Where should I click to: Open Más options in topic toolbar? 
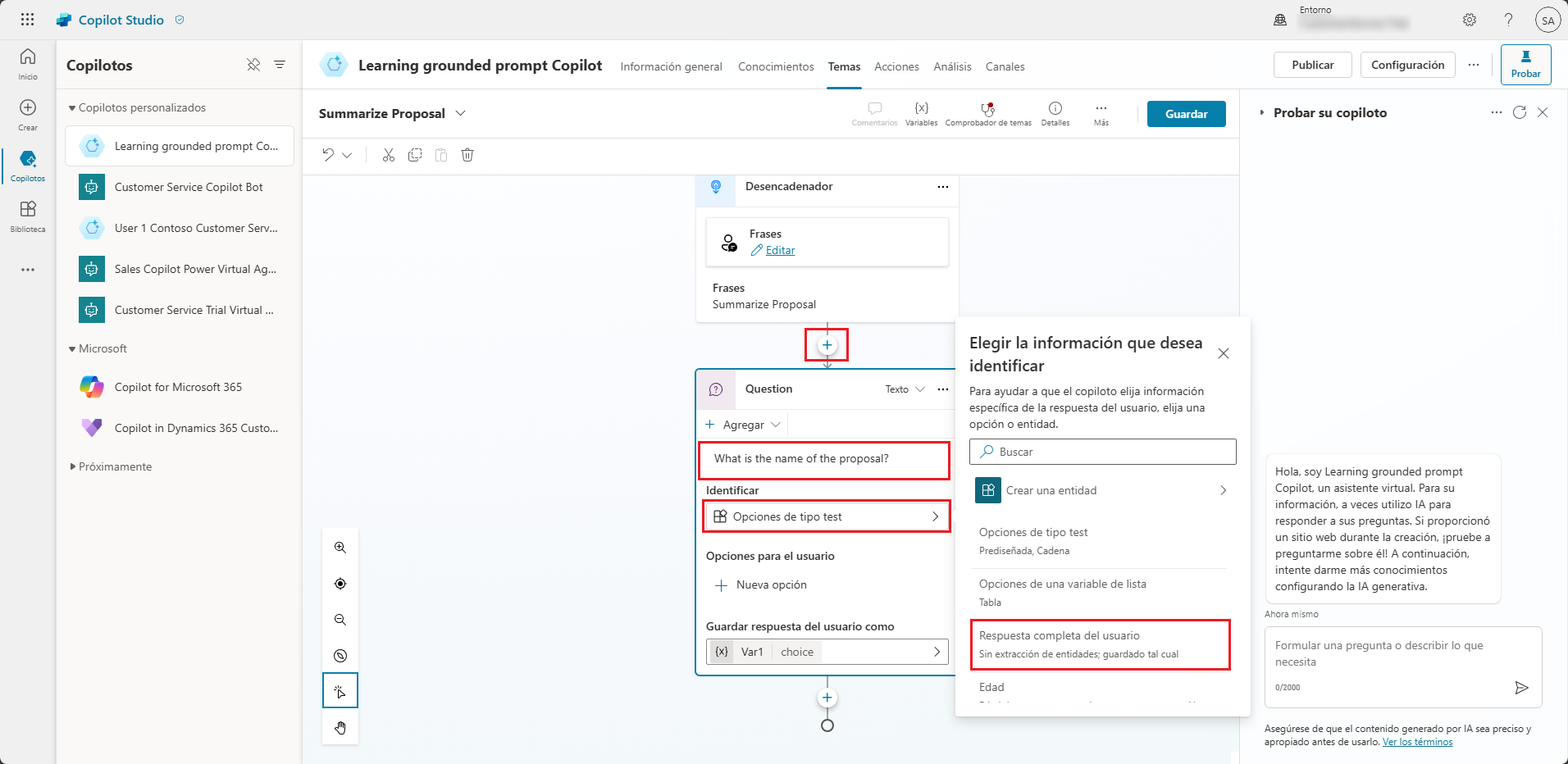tap(1101, 114)
